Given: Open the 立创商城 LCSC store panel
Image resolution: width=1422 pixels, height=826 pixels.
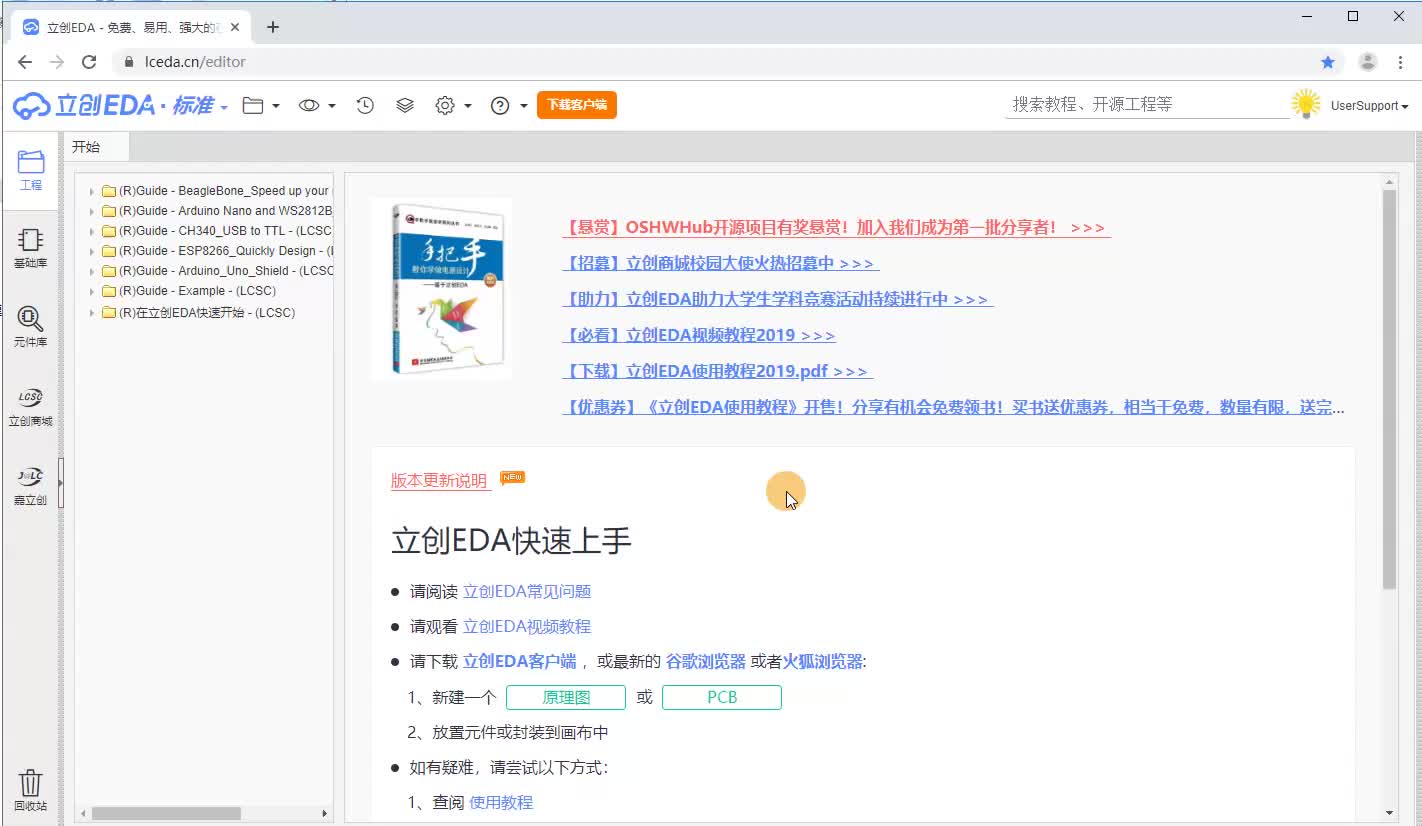Looking at the screenshot, I should (30, 406).
